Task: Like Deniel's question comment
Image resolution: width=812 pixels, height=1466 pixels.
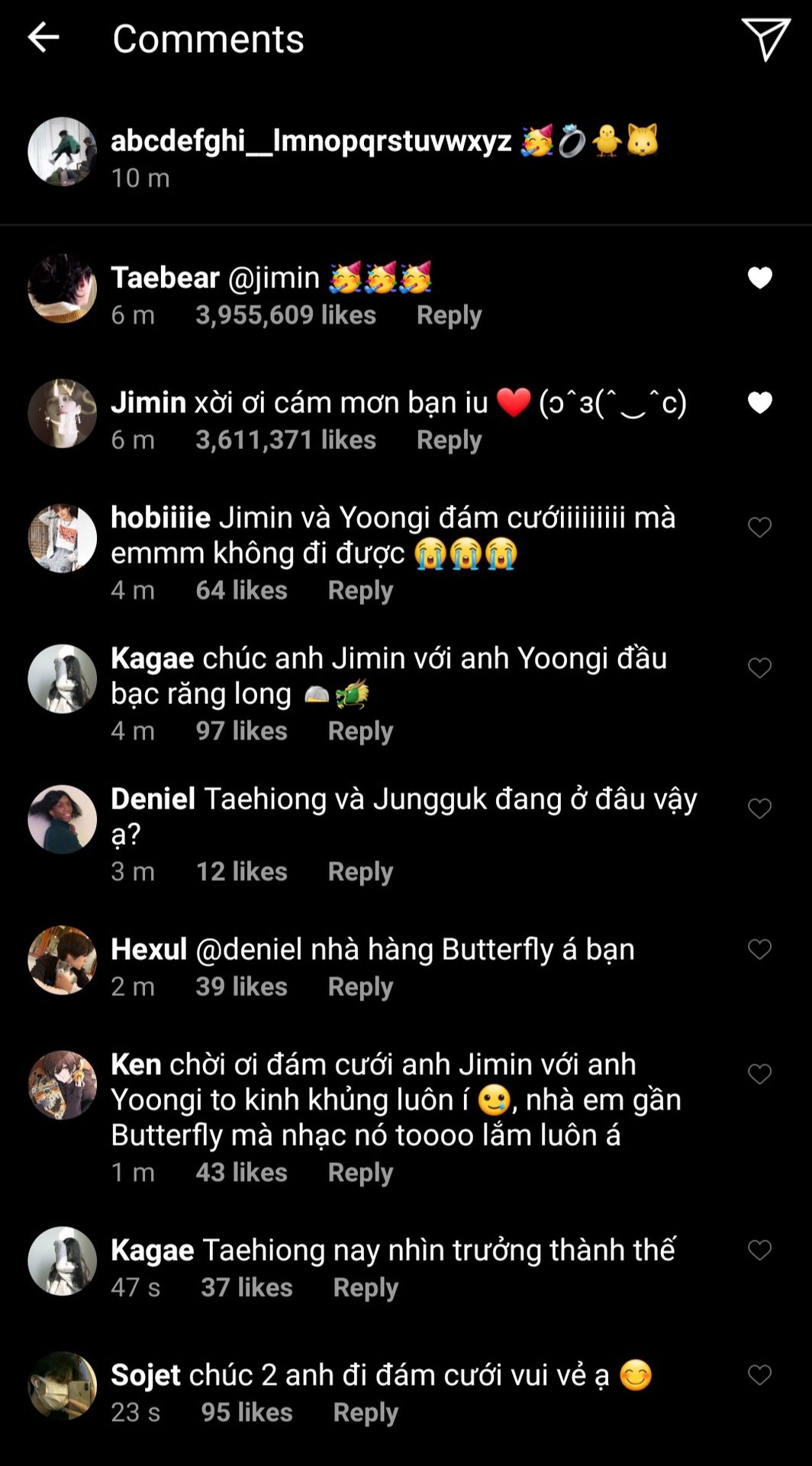Action: coord(759,809)
